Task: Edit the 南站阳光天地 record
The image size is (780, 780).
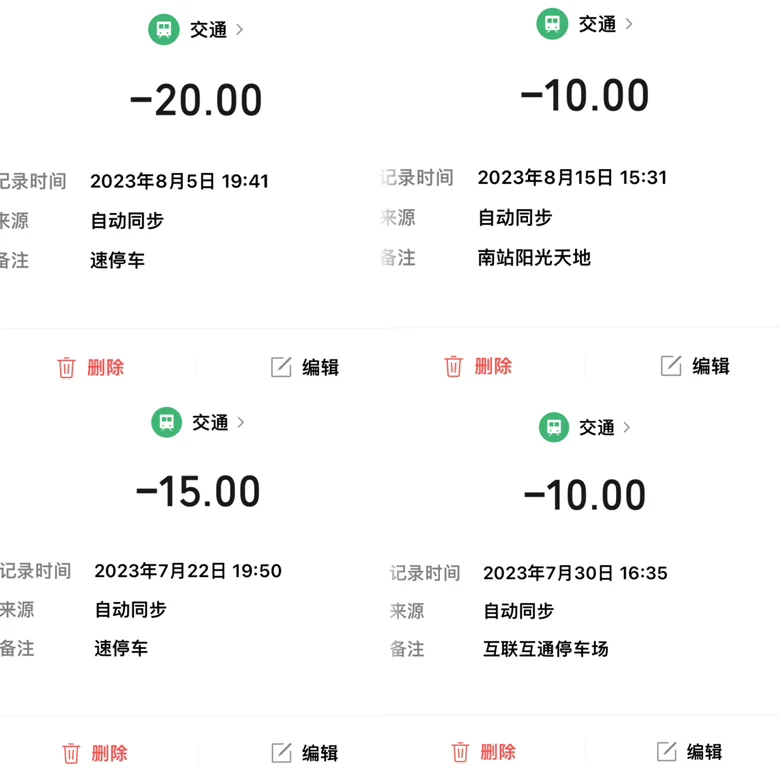Action: [x=695, y=366]
